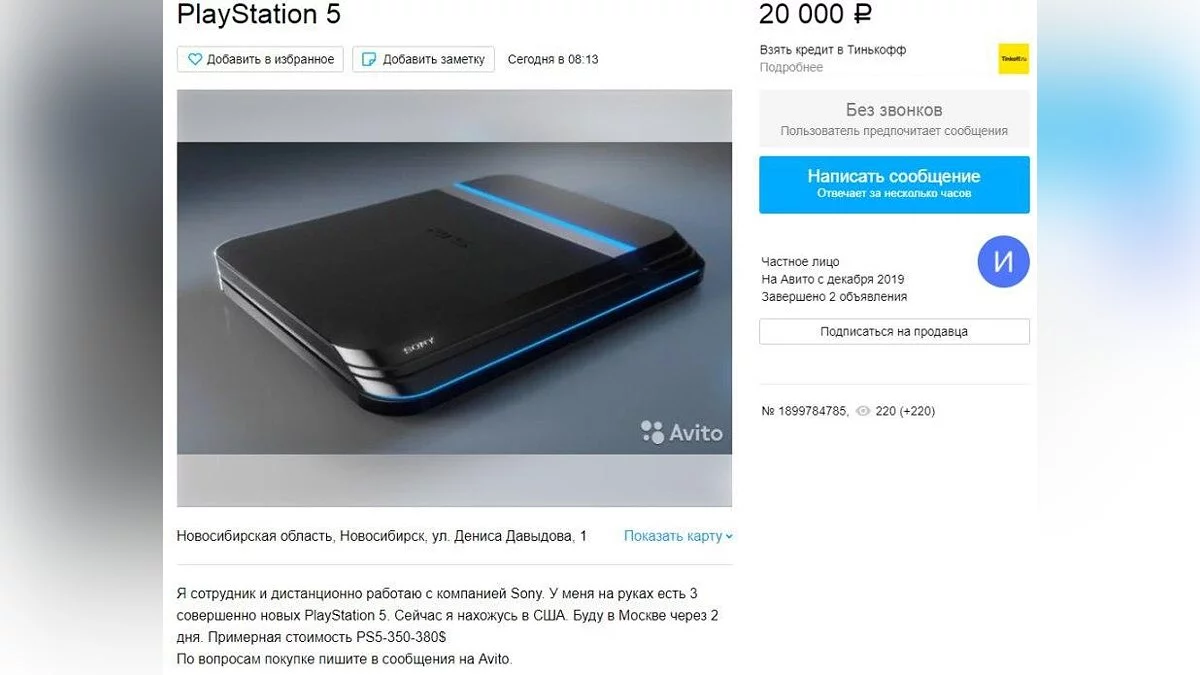The height and width of the screenshot is (675, 1200).
Task: Subscribe with Подписаться на продавца
Action: coord(894,331)
